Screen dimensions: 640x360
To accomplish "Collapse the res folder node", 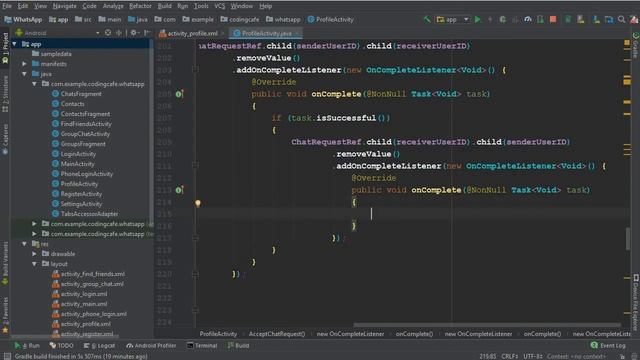I will (24, 244).
